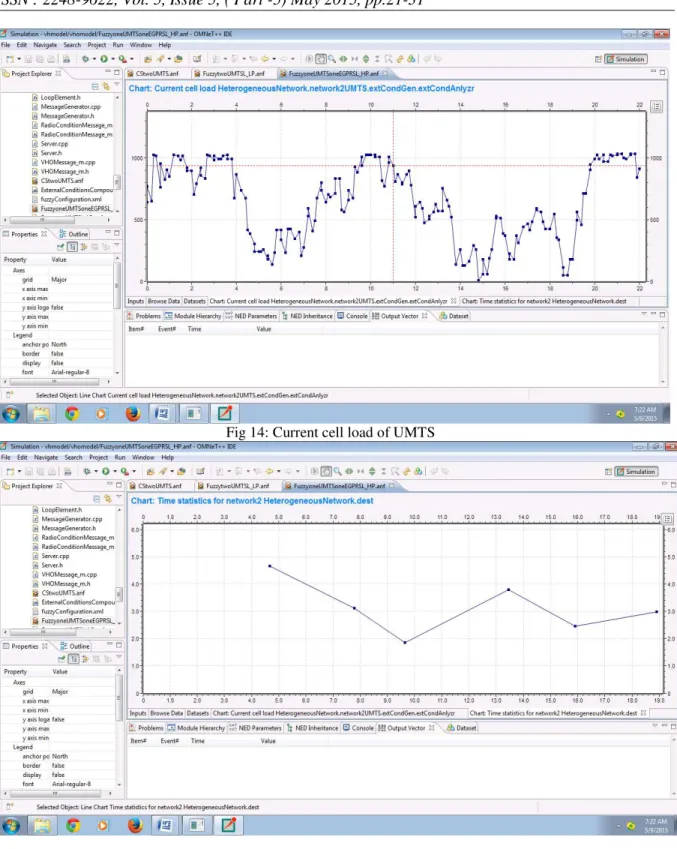Open File Explorer folder on lower taskbar
The width and height of the screenshot is (677, 849).
coord(41,826)
